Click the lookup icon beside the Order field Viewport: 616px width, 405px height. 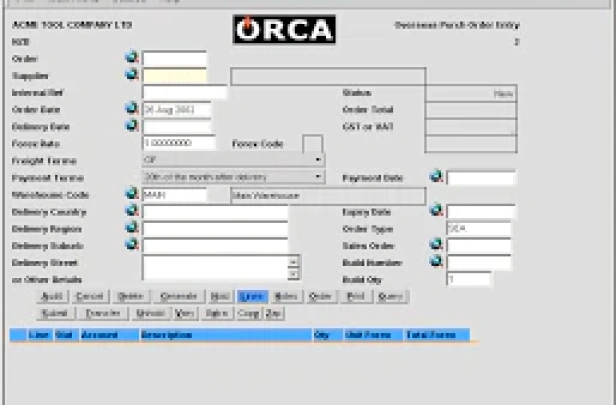[132, 57]
